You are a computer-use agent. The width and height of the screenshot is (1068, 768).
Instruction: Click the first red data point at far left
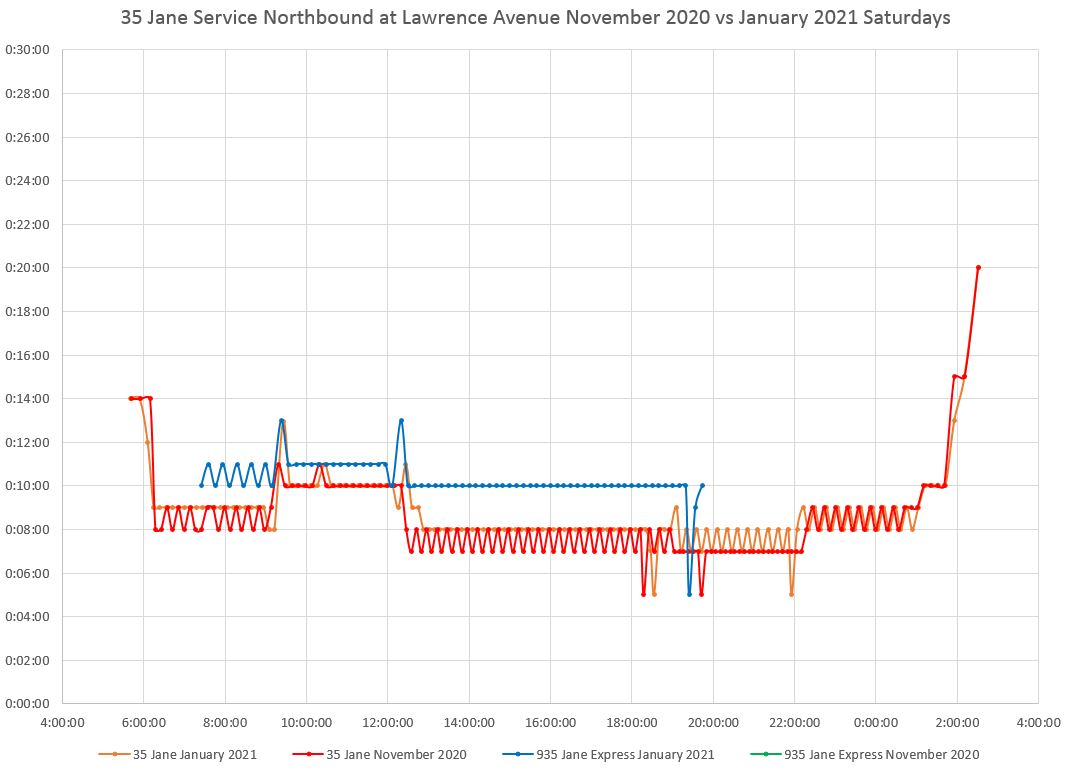[x=131, y=398]
